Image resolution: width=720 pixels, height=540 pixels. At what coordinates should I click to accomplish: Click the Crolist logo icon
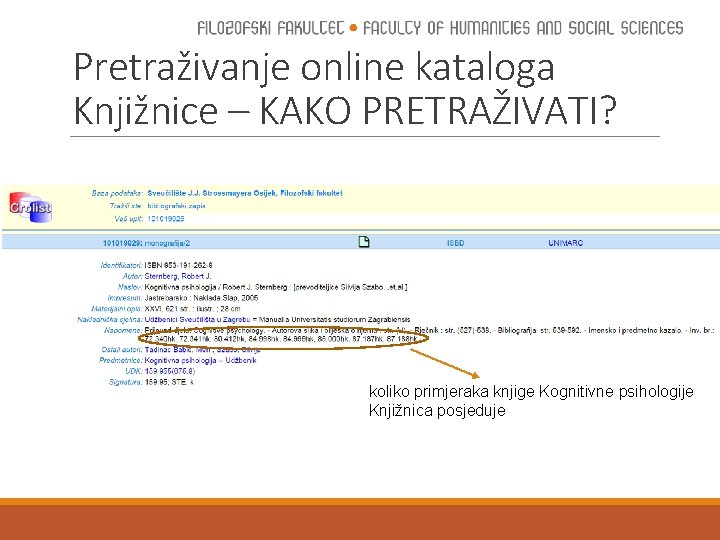click(30, 208)
